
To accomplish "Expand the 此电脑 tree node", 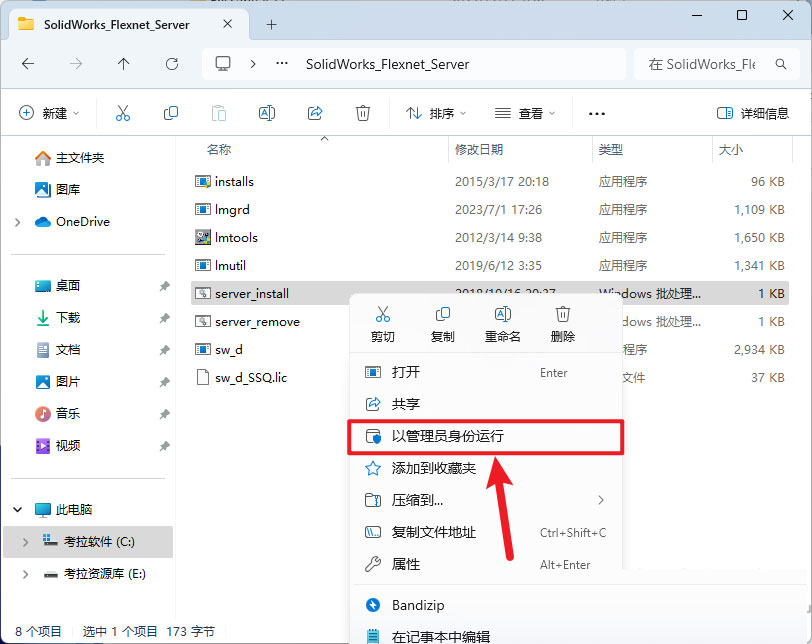I will tap(18, 510).
